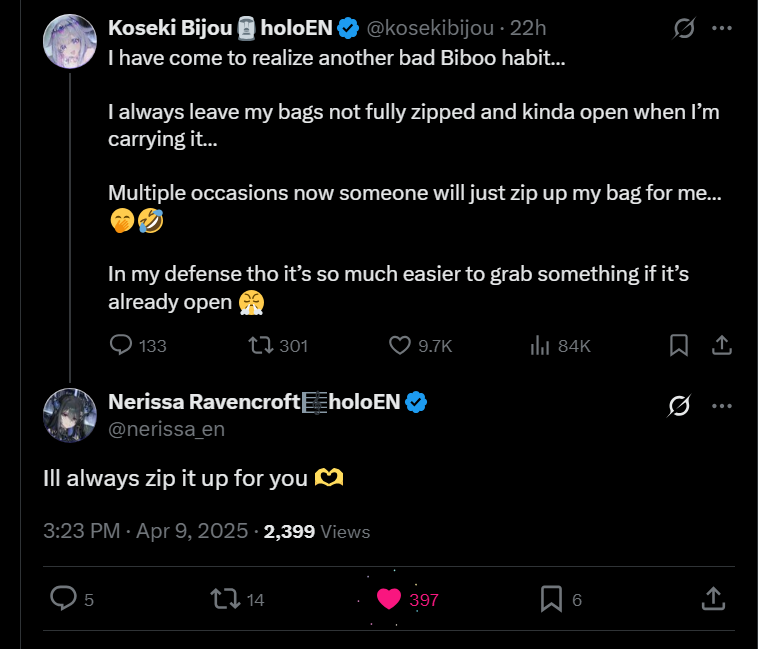Share Koseki Bijou's tweet
The width and height of the screenshot is (758, 649).
coord(720,345)
